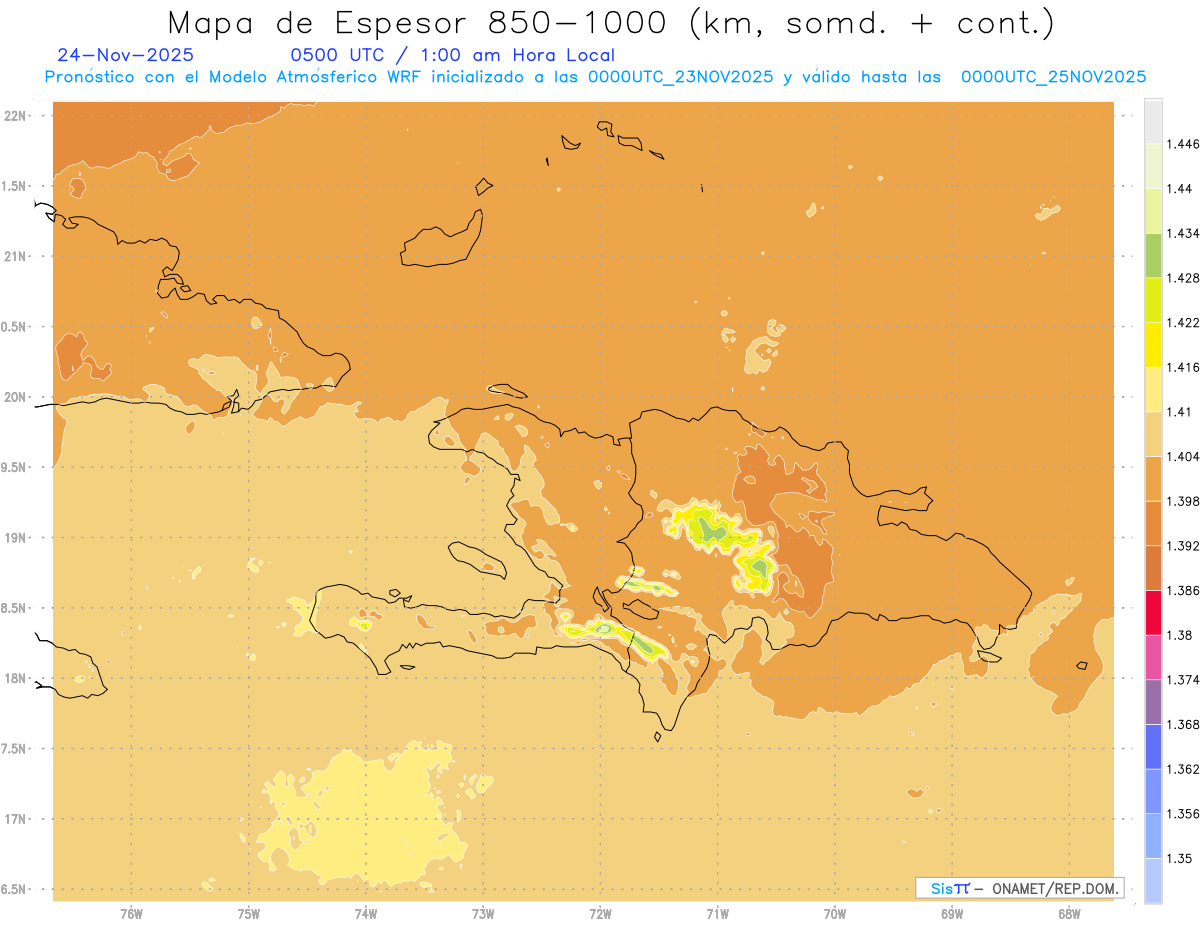Pick the pink legend swatch between 1.374 and 1.38
This screenshot has height=927, width=1200.
pos(1153,657)
